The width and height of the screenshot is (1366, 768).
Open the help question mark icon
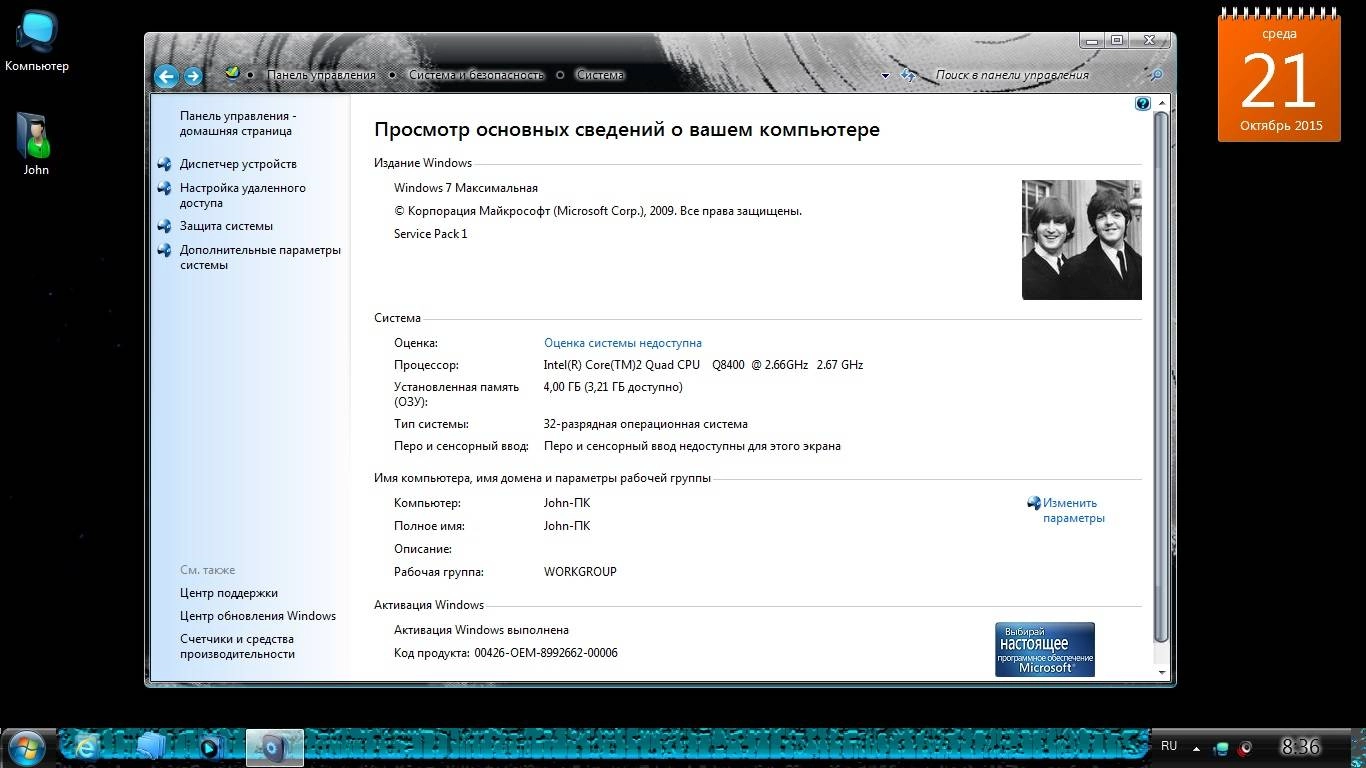1143,103
